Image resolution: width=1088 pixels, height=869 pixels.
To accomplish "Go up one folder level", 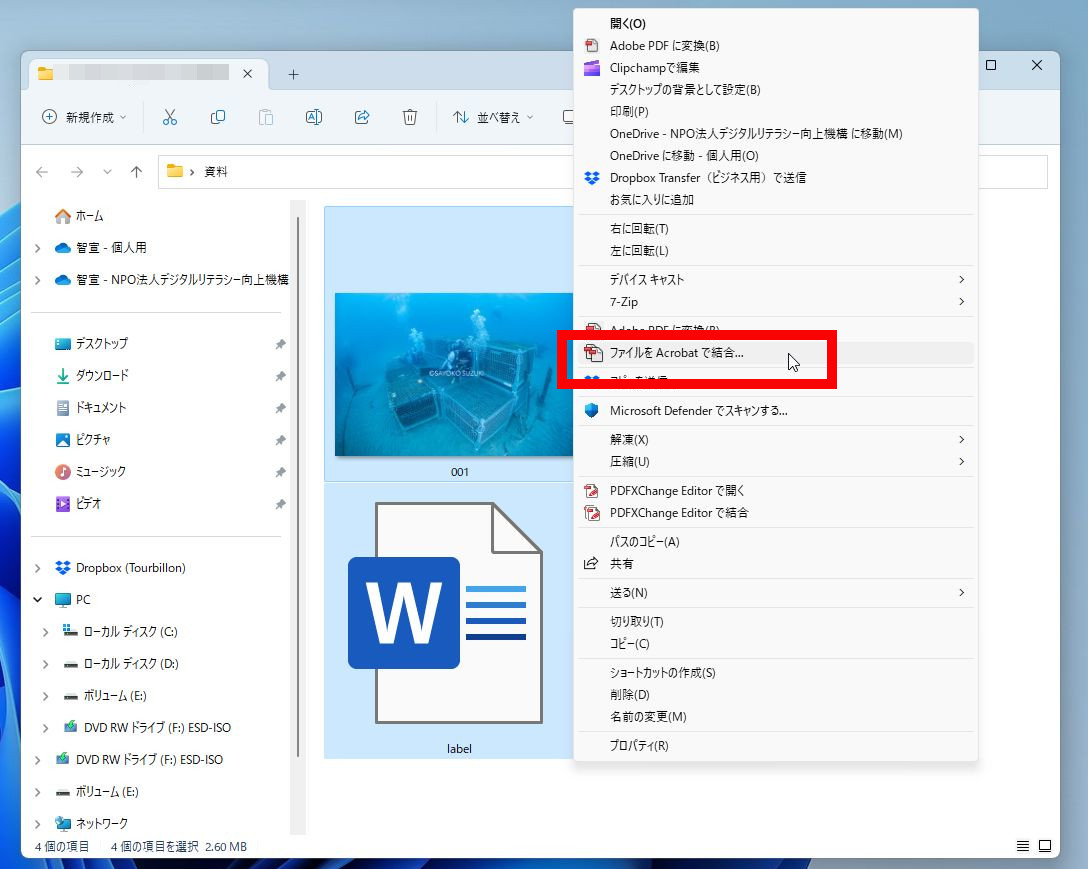I will pos(136,171).
